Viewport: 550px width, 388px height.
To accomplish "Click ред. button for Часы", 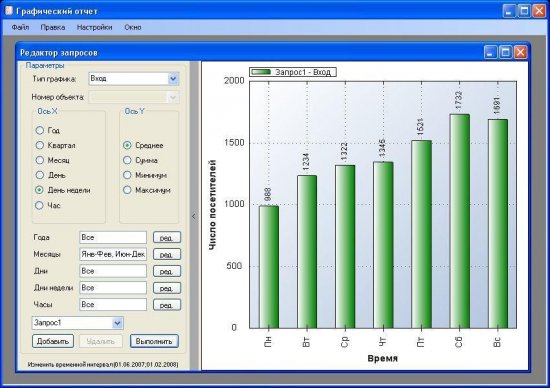I will click(167, 305).
